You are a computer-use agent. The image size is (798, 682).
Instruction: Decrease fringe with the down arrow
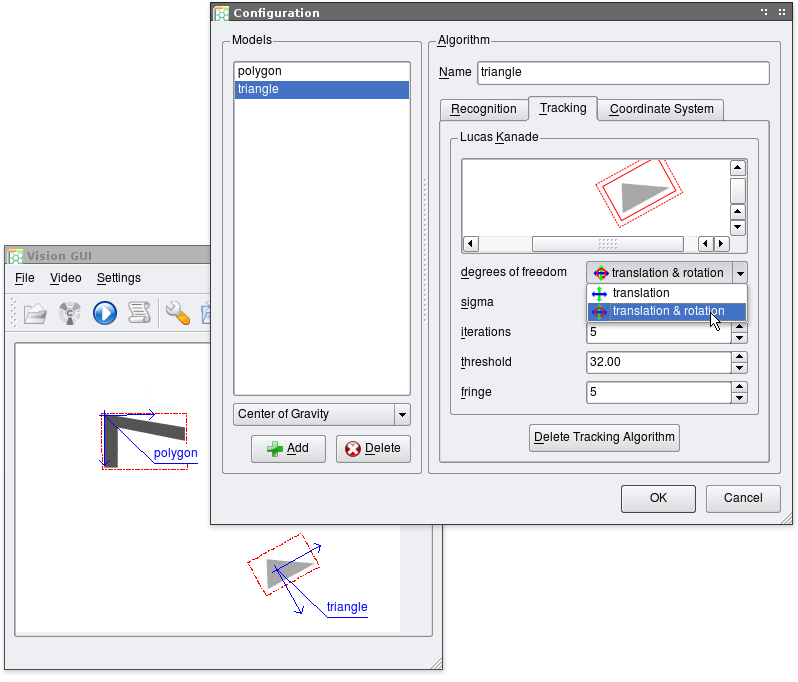739,398
